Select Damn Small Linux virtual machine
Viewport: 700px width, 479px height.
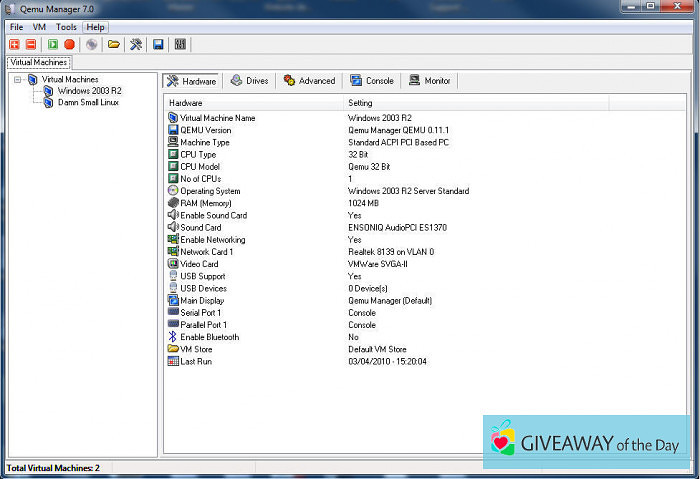(x=88, y=102)
